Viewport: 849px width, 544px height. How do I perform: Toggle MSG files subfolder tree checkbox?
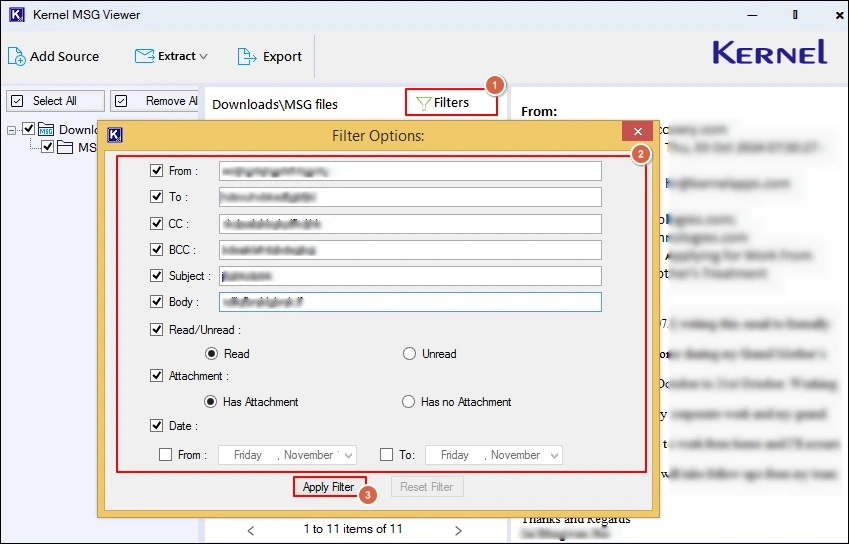(x=48, y=146)
